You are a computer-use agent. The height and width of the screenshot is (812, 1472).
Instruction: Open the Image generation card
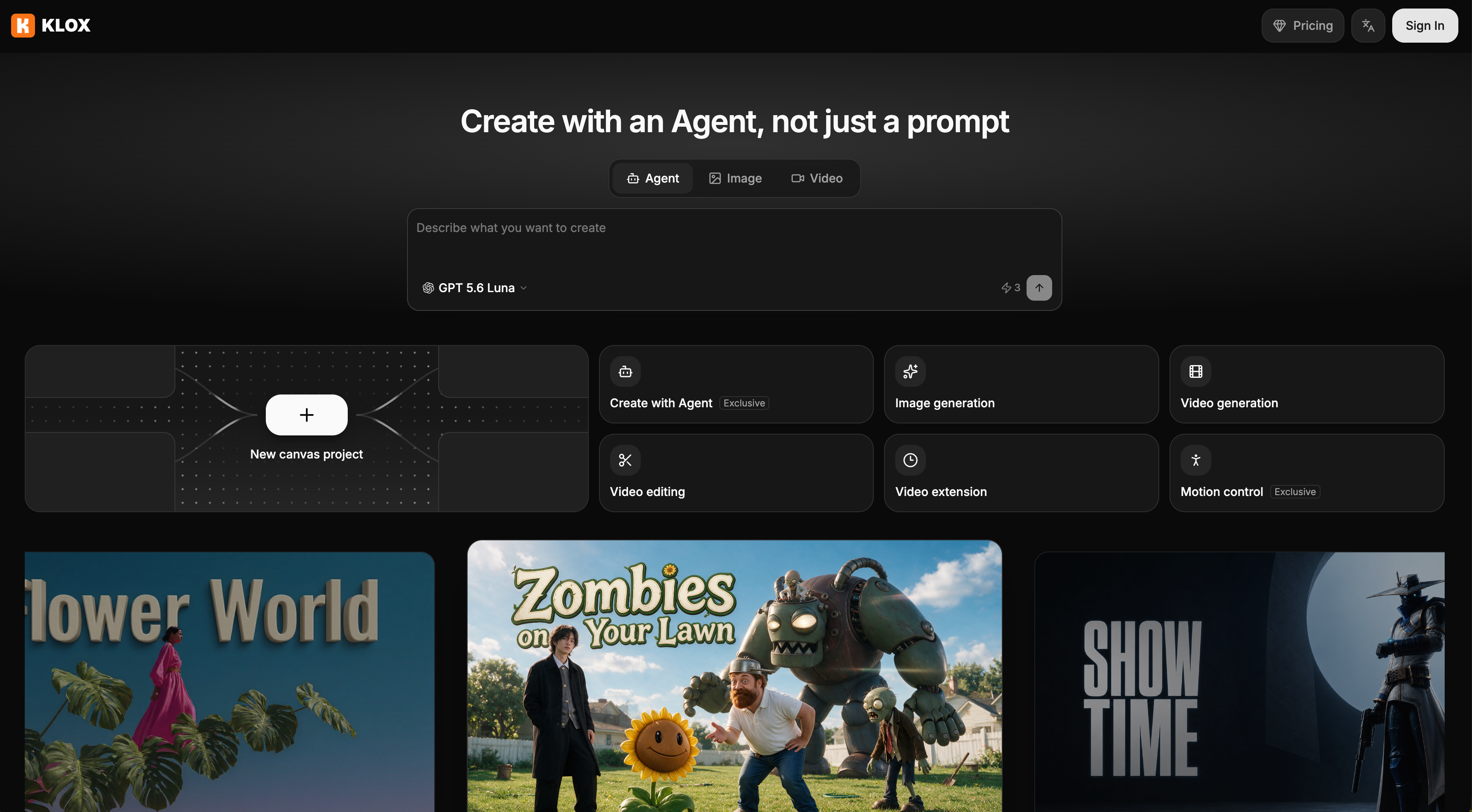coord(1021,384)
